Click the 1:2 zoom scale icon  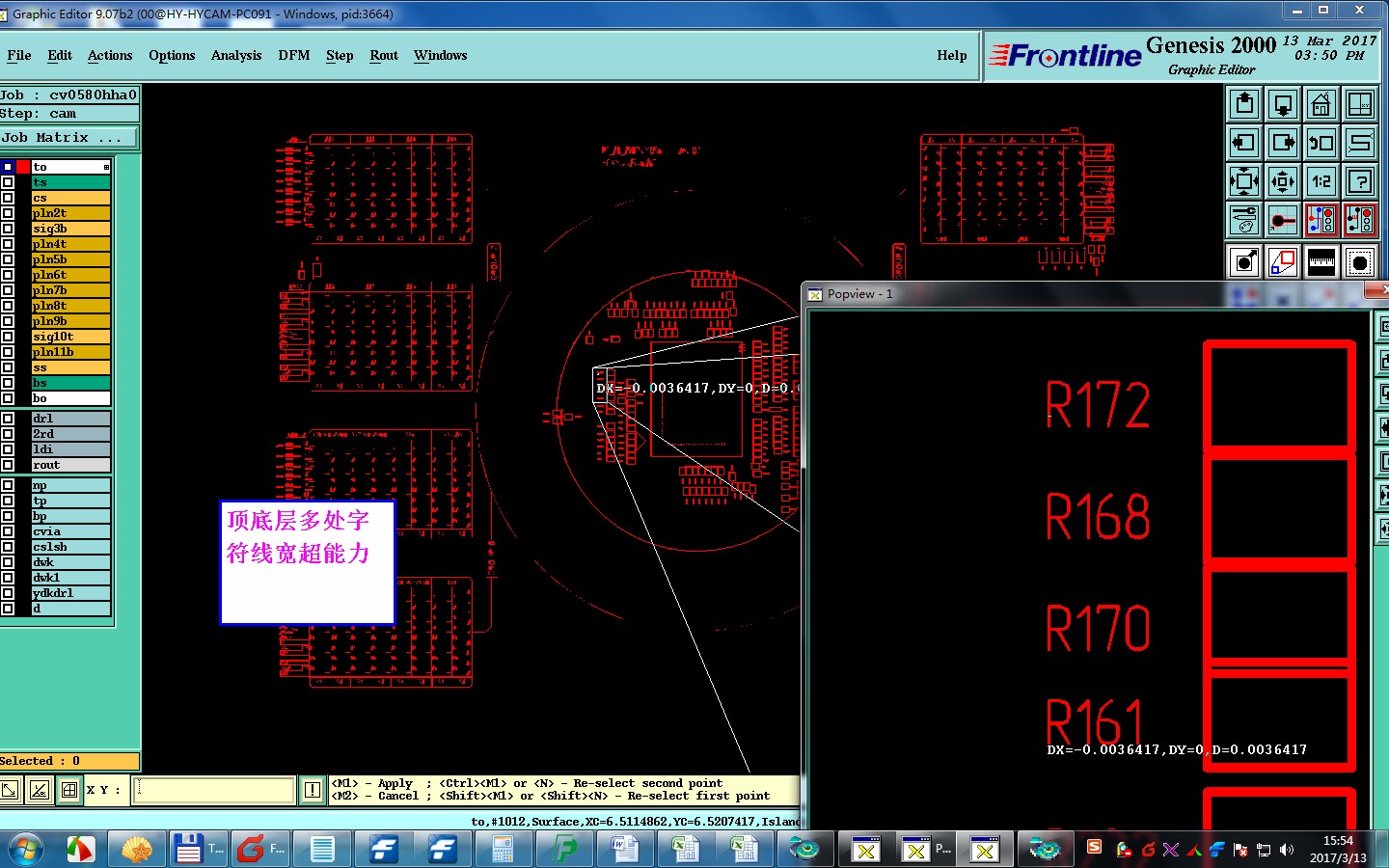pyautogui.click(x=1321, y=181)
